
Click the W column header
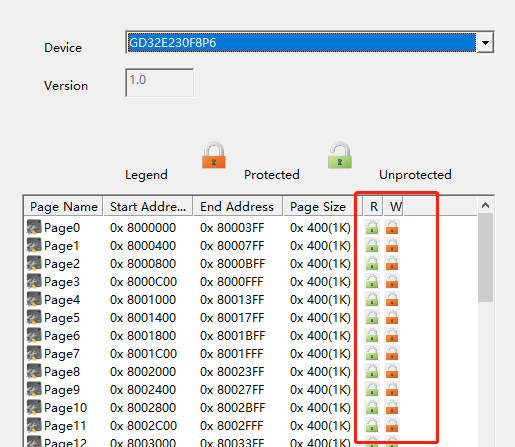393,207
